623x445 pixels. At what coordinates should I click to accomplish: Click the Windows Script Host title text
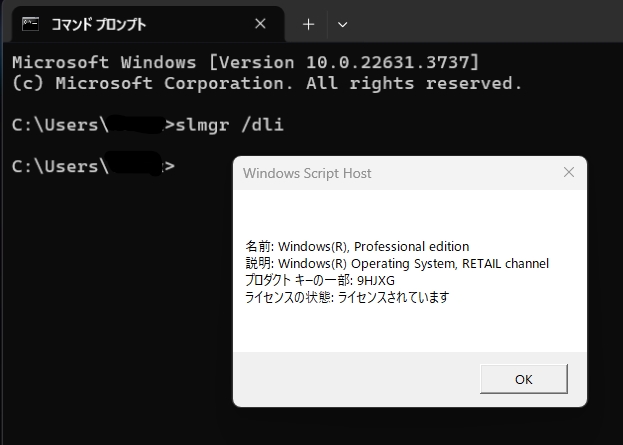pos(307,173)
